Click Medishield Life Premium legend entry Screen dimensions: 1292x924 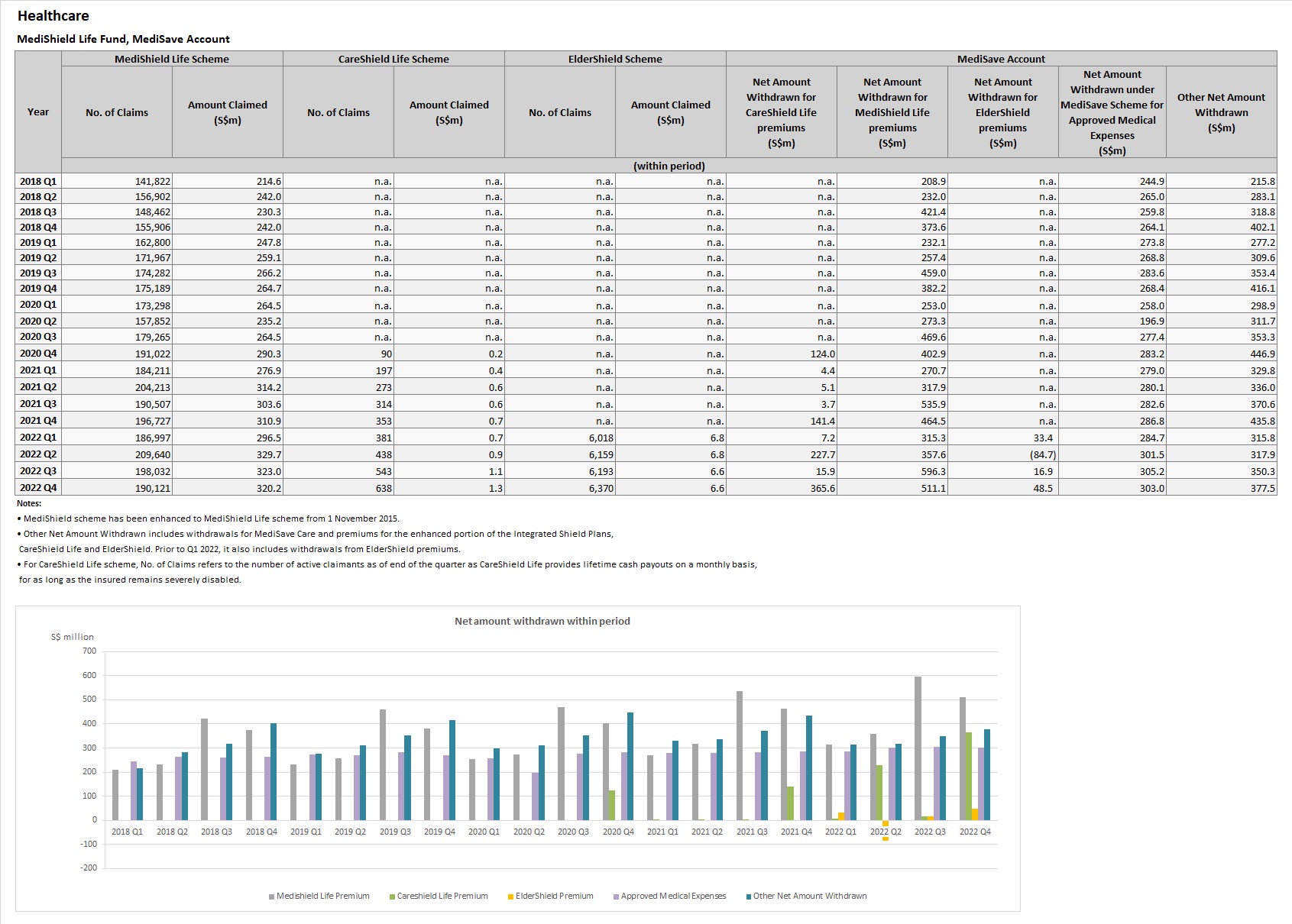[x=319, y=896]
